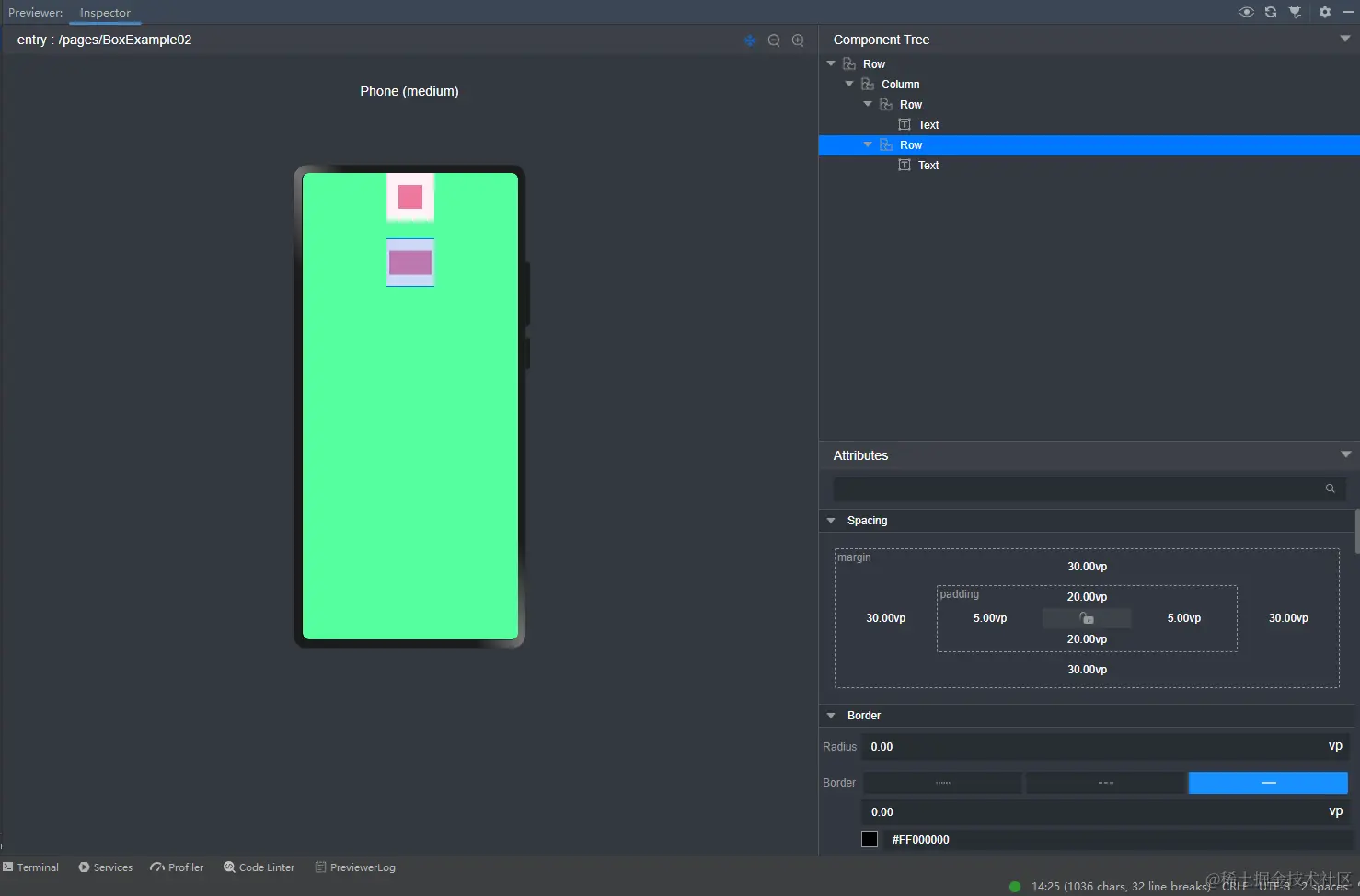Viewport: 1360px width, 896px height.
Task: Select the solid border style
Action: [x=1268, y=783]
